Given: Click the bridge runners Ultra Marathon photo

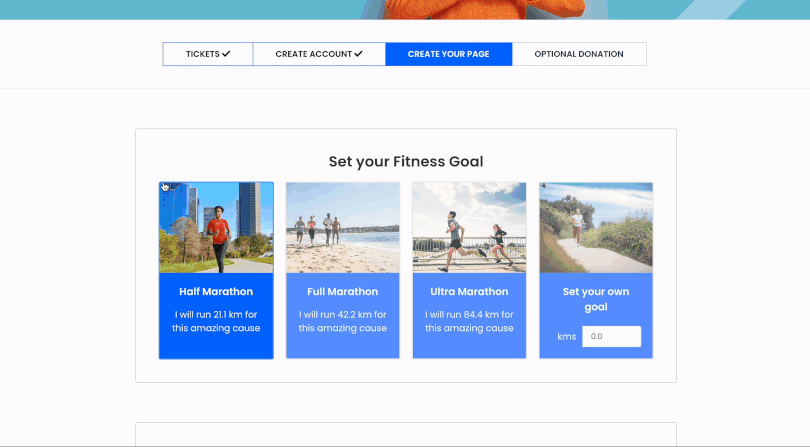Looking at the screenshot, I should point(469,228).
